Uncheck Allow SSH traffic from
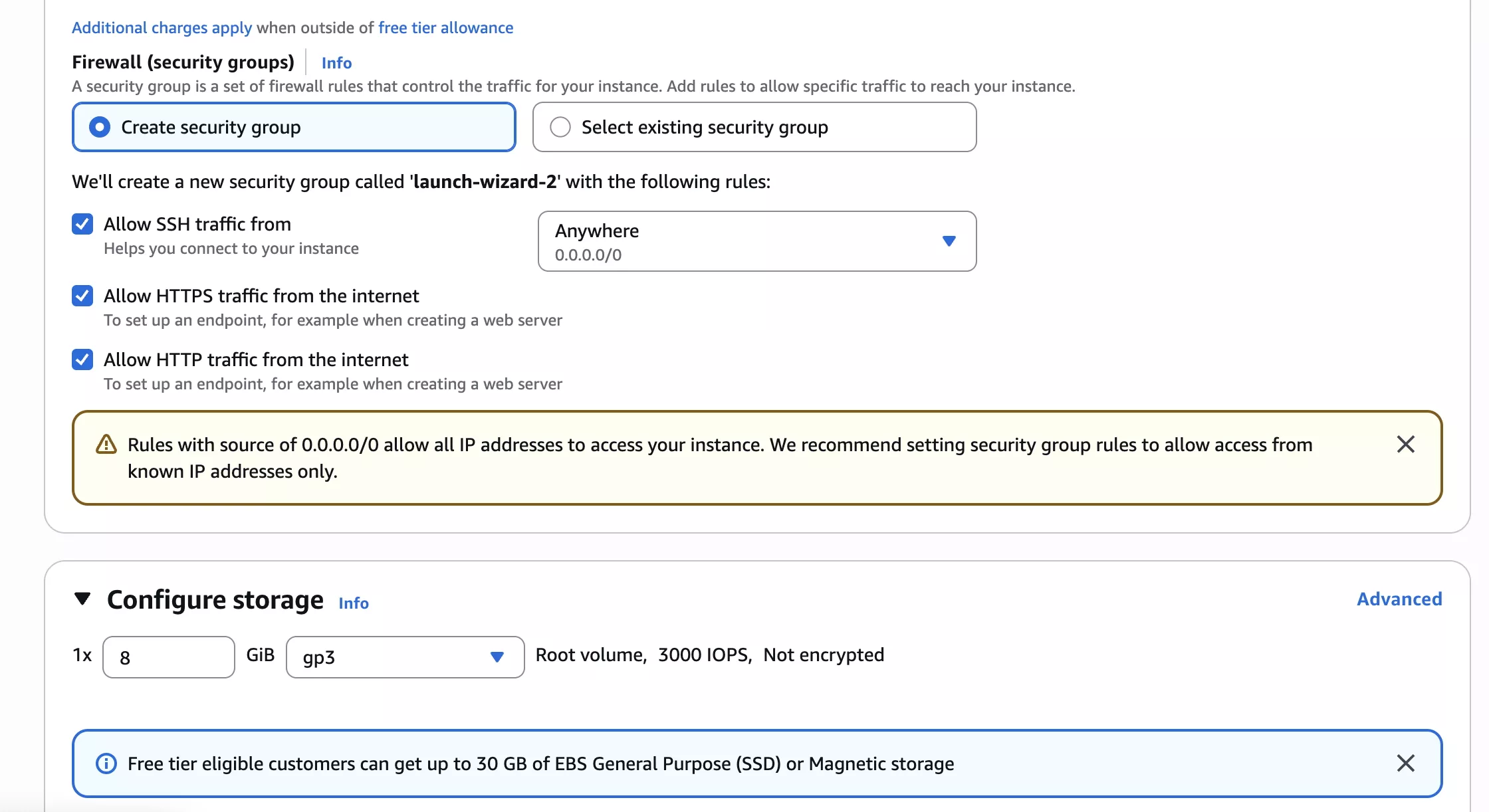This screenshot has width=1489, height=812. coord(82,224)
